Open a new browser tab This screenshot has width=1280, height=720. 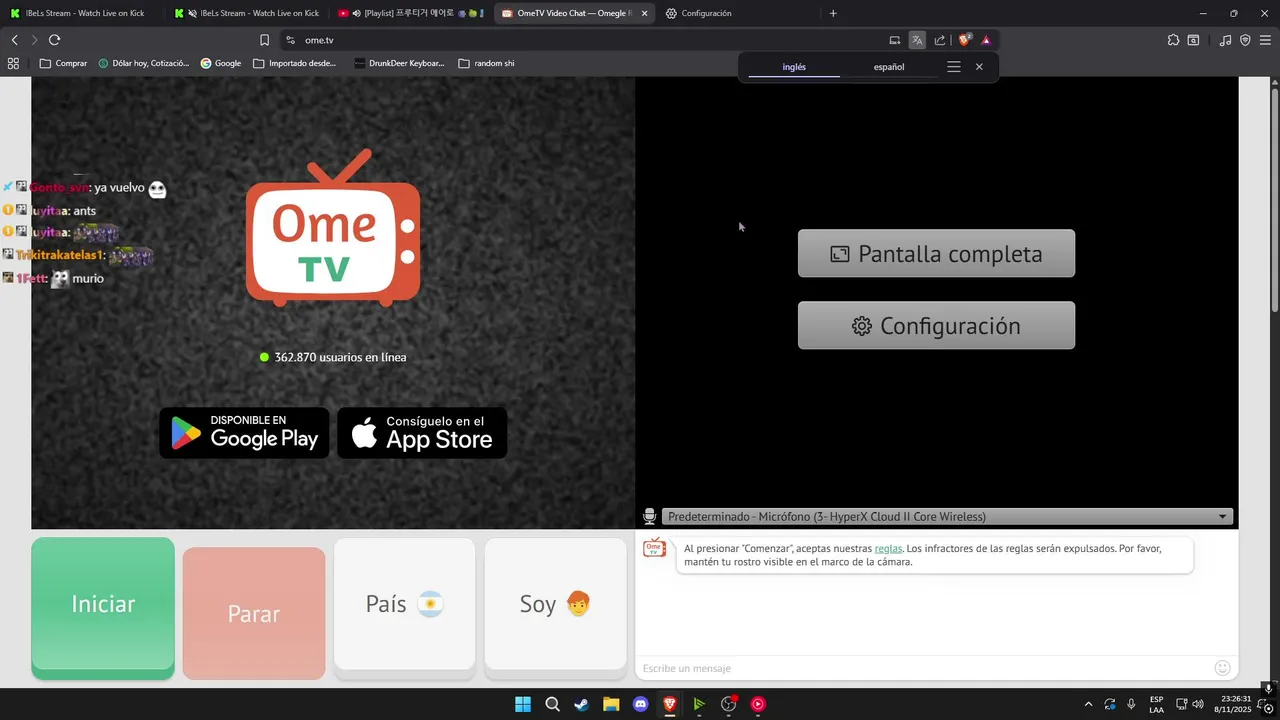click(833, 13)
